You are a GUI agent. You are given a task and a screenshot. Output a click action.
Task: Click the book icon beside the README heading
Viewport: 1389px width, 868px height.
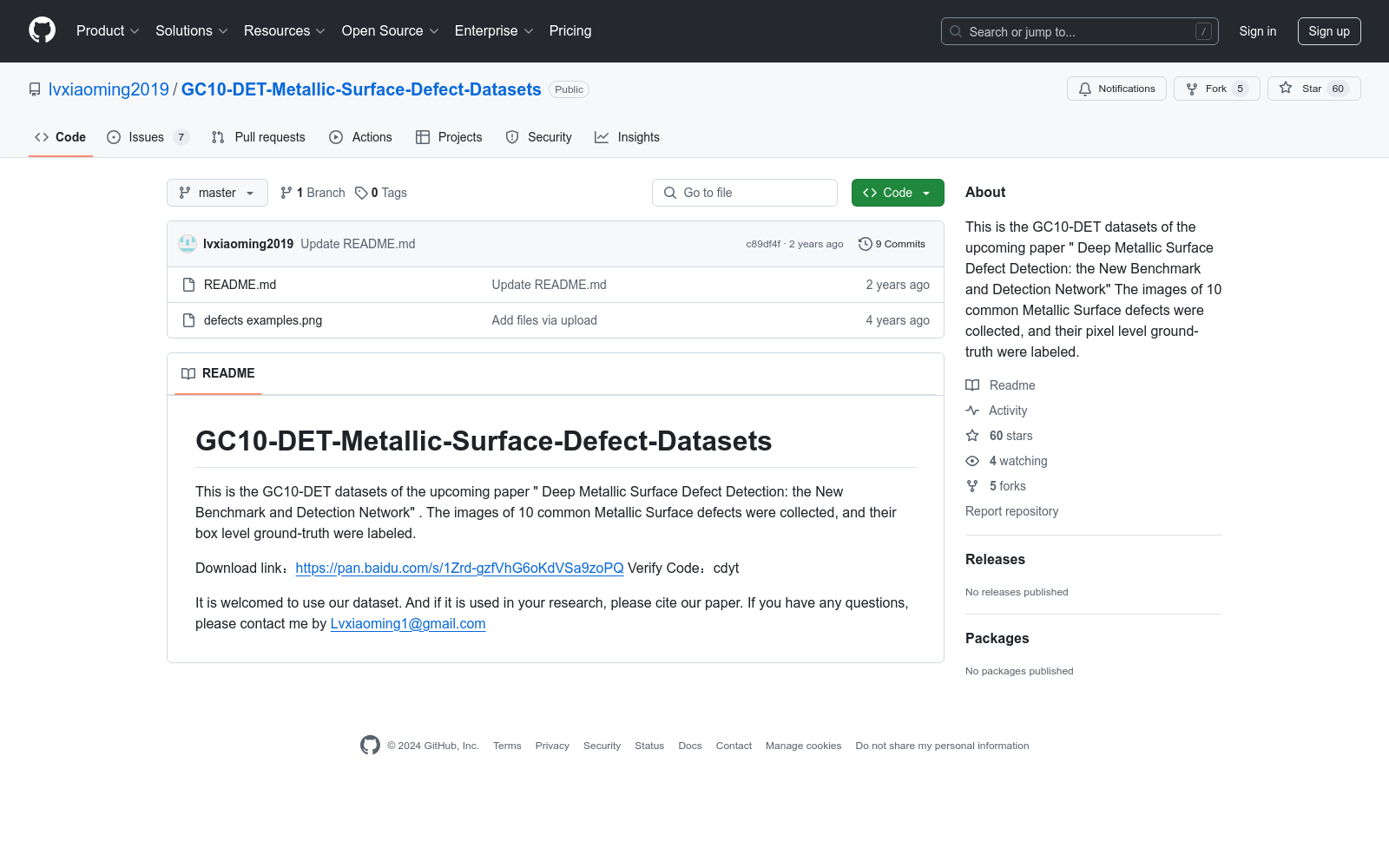pos(188,373)
